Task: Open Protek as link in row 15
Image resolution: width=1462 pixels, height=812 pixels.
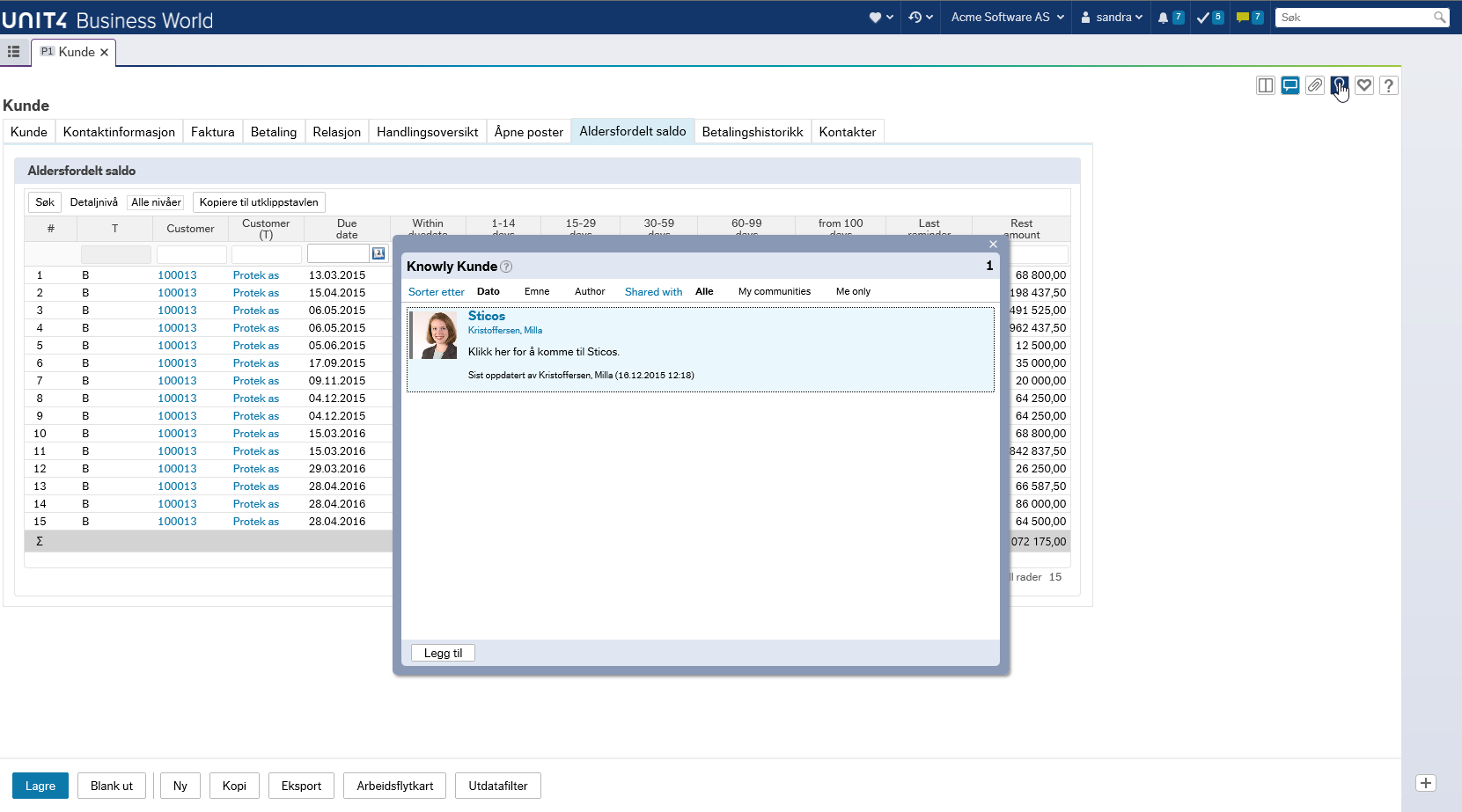Action: [256, 522]
